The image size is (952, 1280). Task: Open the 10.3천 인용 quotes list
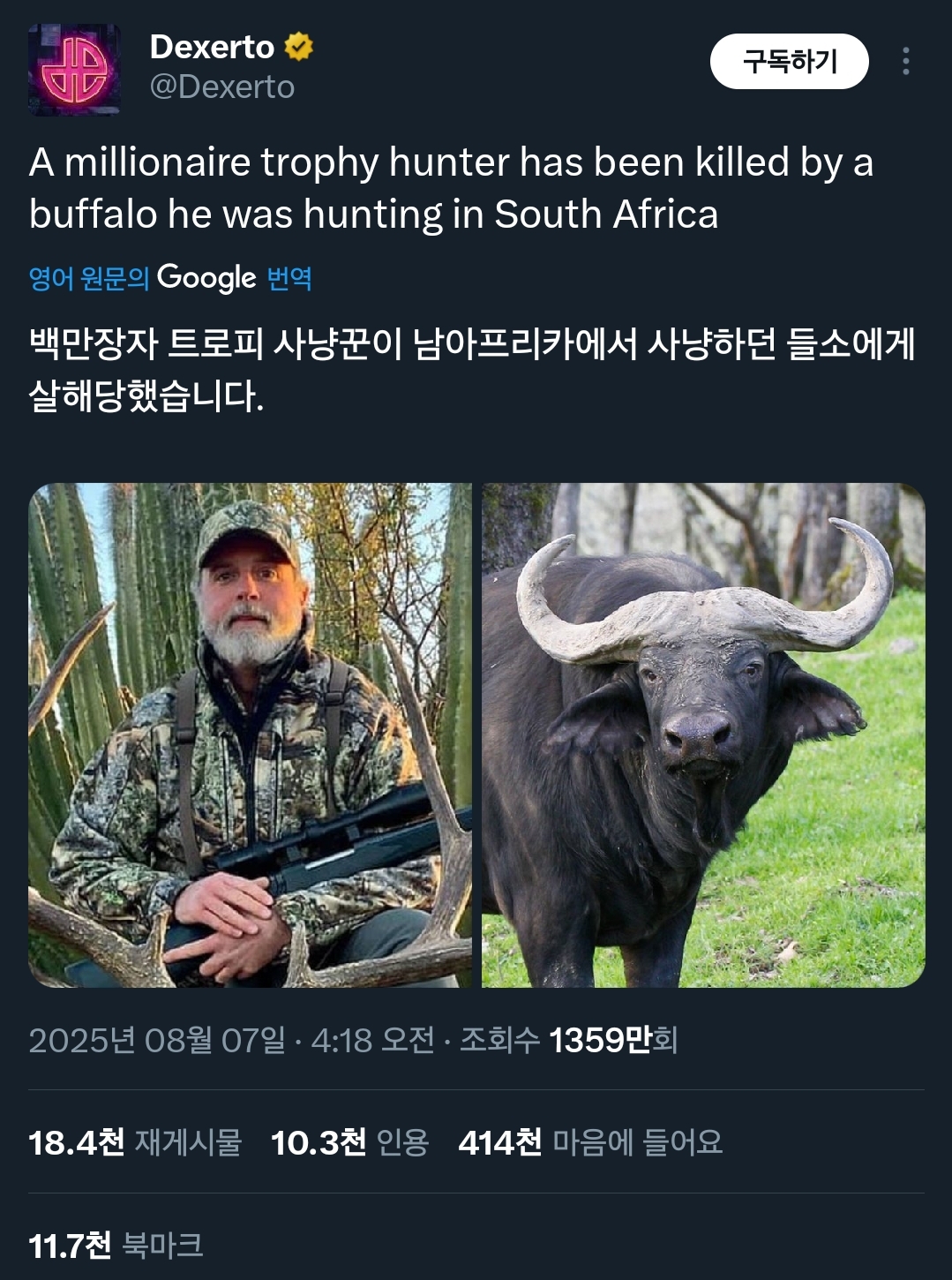[349, 1142]
